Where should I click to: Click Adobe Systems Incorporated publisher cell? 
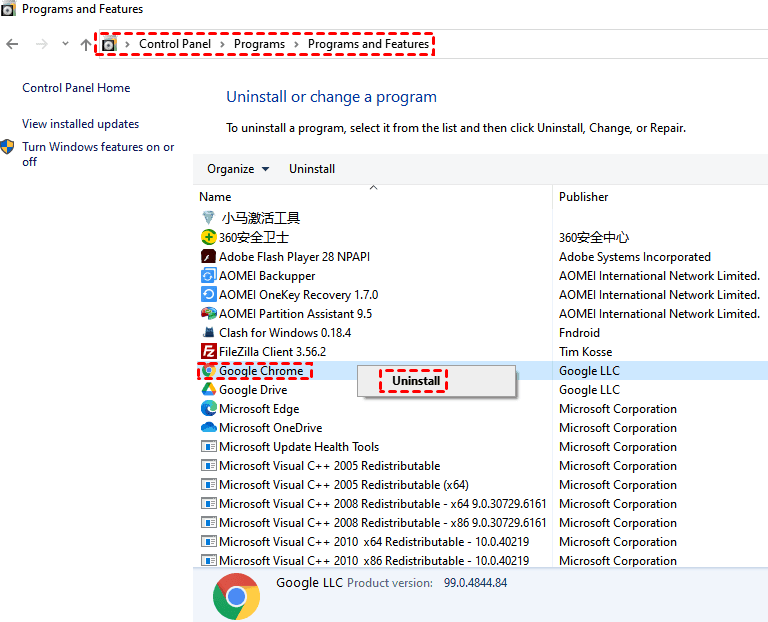tap(635, 257)
